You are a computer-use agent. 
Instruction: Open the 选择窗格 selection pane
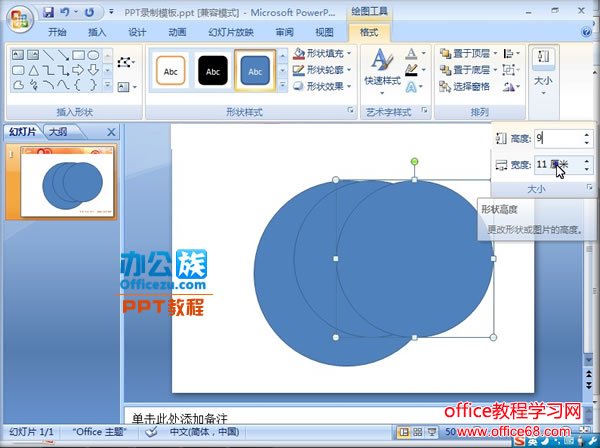coord(465,86)
